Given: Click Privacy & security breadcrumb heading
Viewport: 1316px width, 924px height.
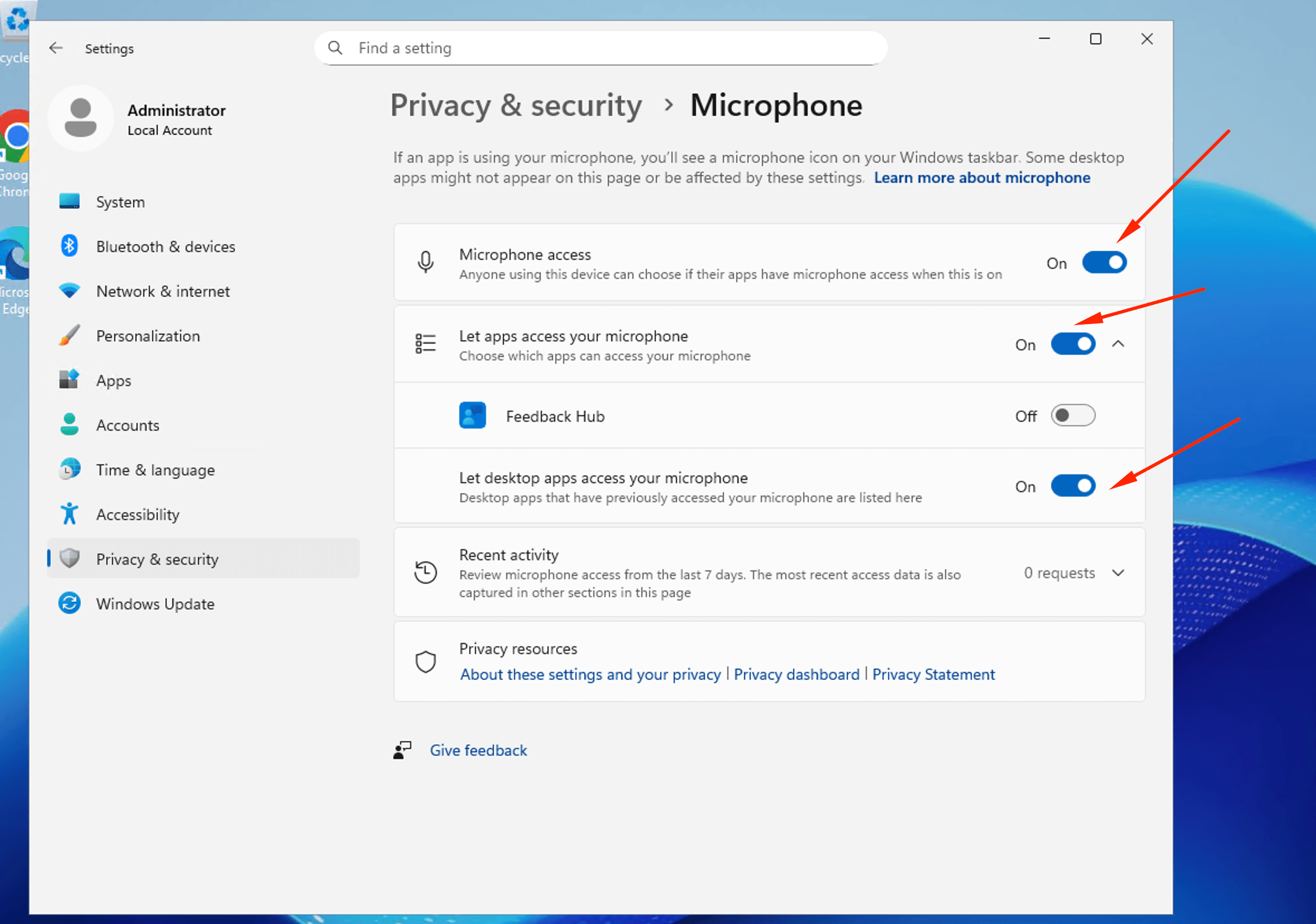Looking at the screenshot, I should tap(516, 106).
